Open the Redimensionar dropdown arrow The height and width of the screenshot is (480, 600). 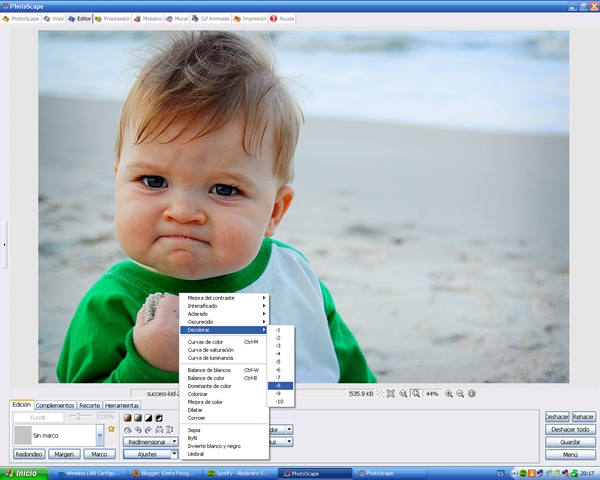click(174, 442)
